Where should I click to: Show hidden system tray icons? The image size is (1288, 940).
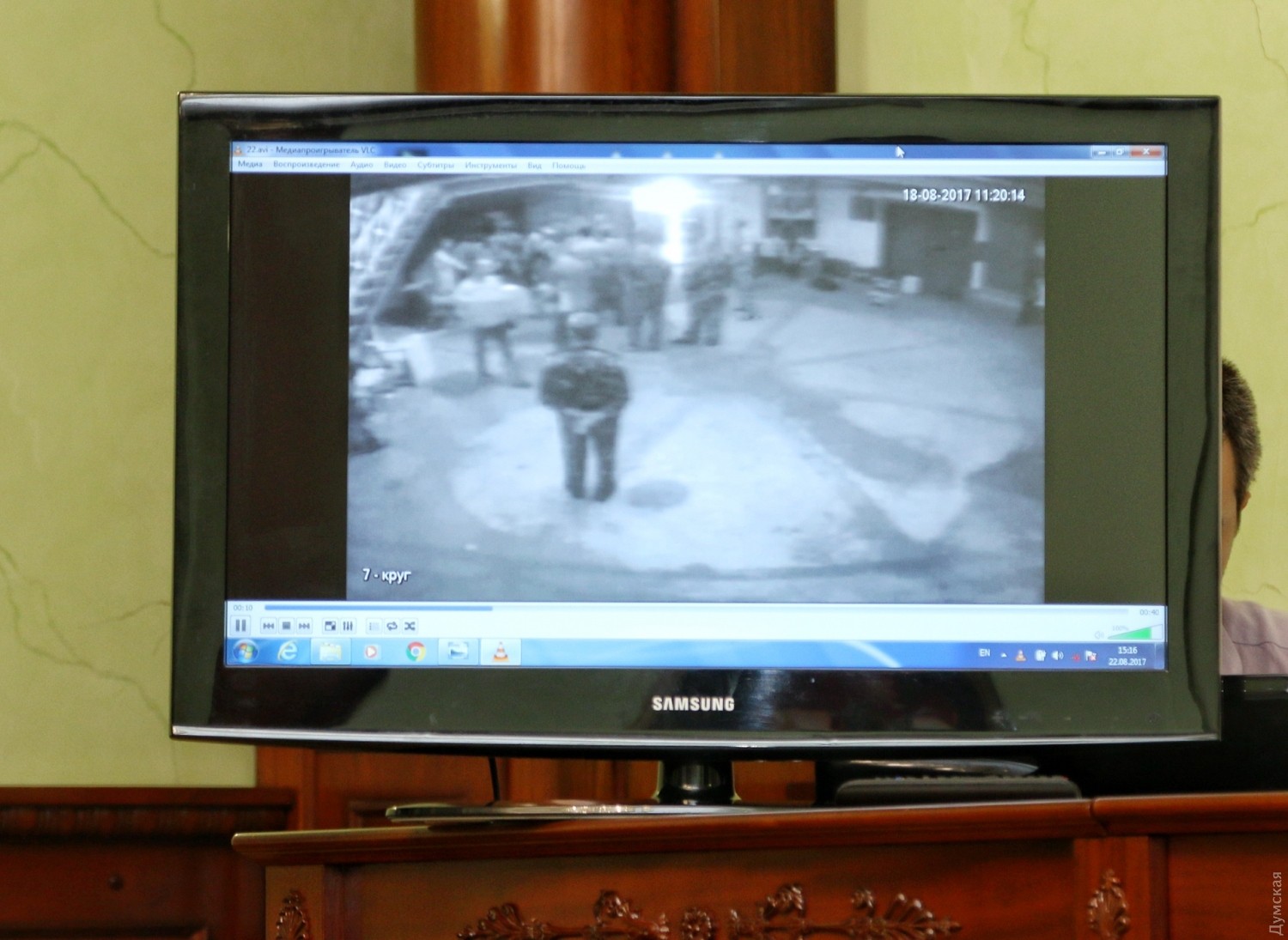pos(1004,655)
